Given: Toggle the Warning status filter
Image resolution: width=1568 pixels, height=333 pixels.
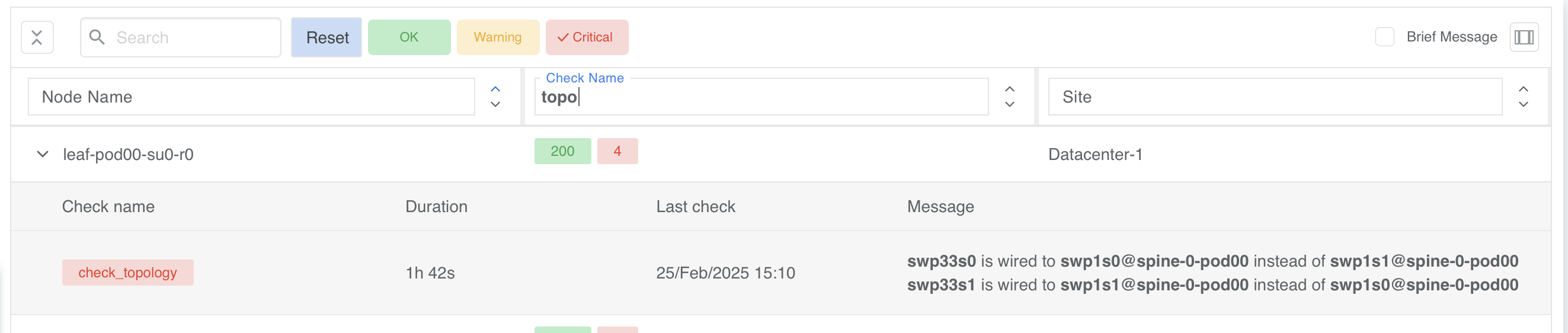Looking at the screenshot, I should (497, 37).
